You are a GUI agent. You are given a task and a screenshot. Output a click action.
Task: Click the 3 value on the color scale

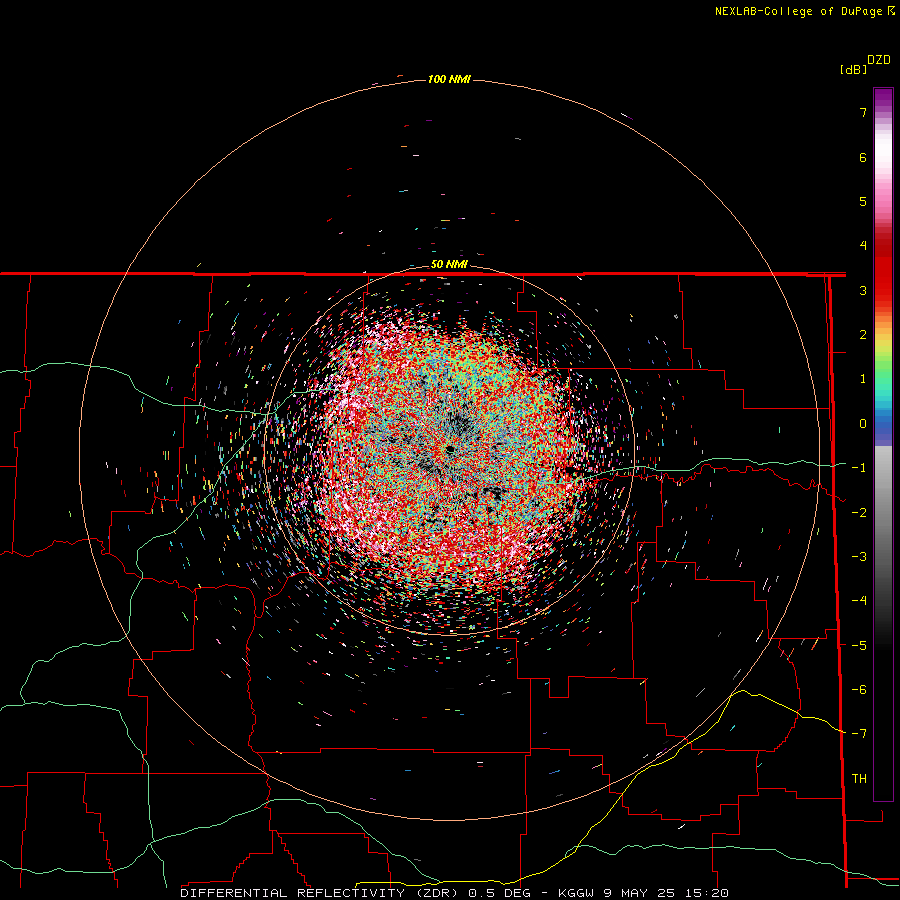pyautogui.click(x=863, y=290)
